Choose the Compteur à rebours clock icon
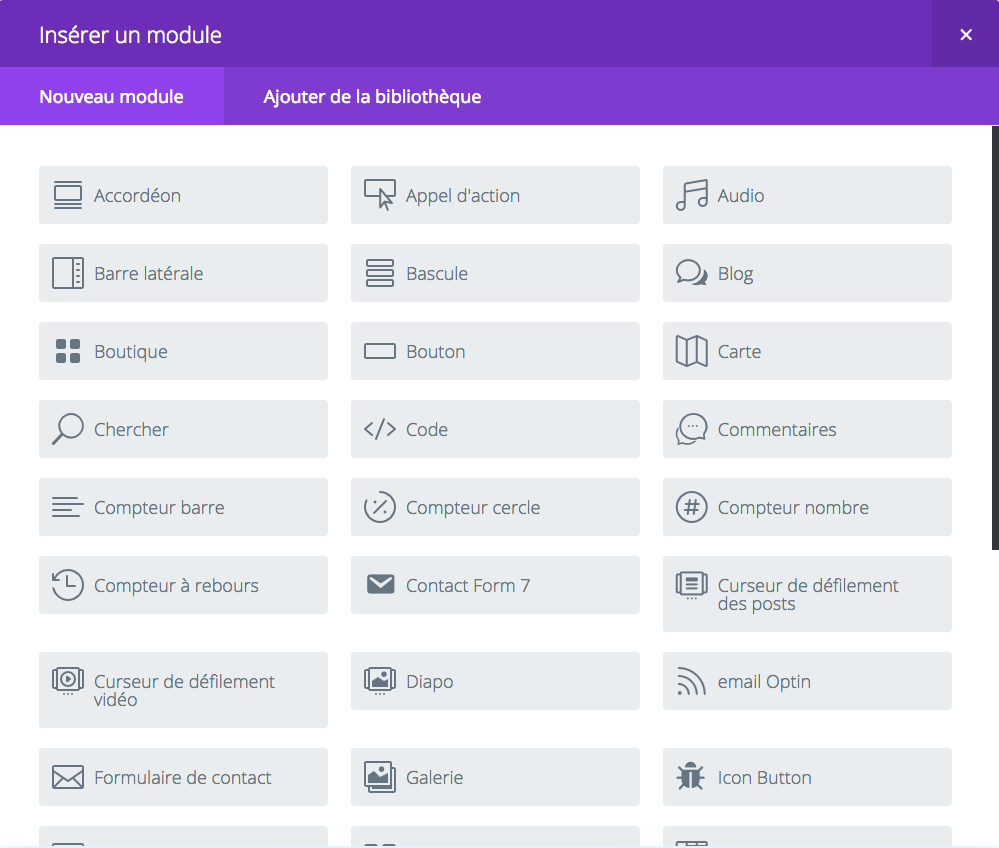 coord(68,585)
